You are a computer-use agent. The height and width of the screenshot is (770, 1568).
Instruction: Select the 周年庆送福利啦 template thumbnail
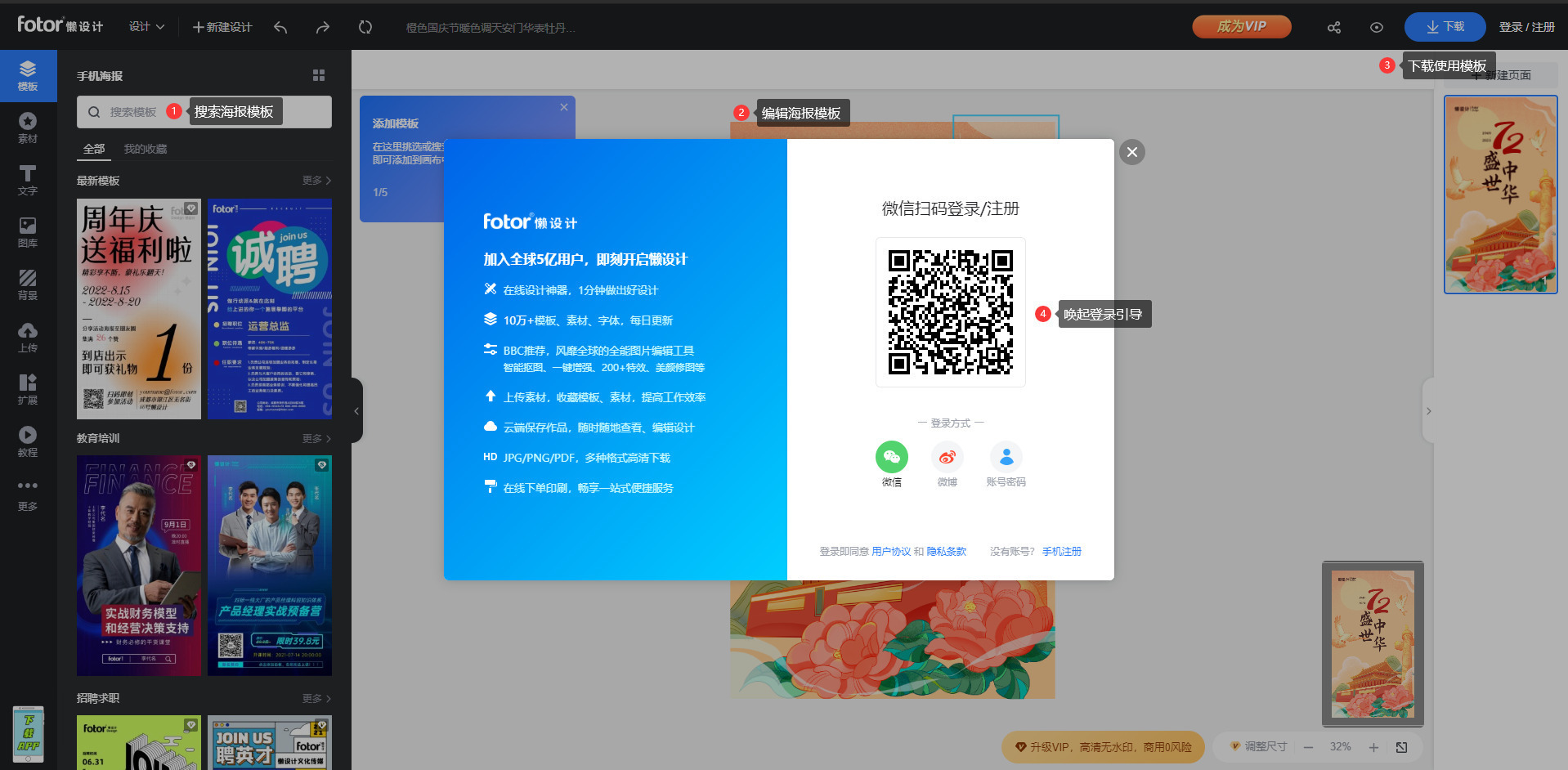139,309
